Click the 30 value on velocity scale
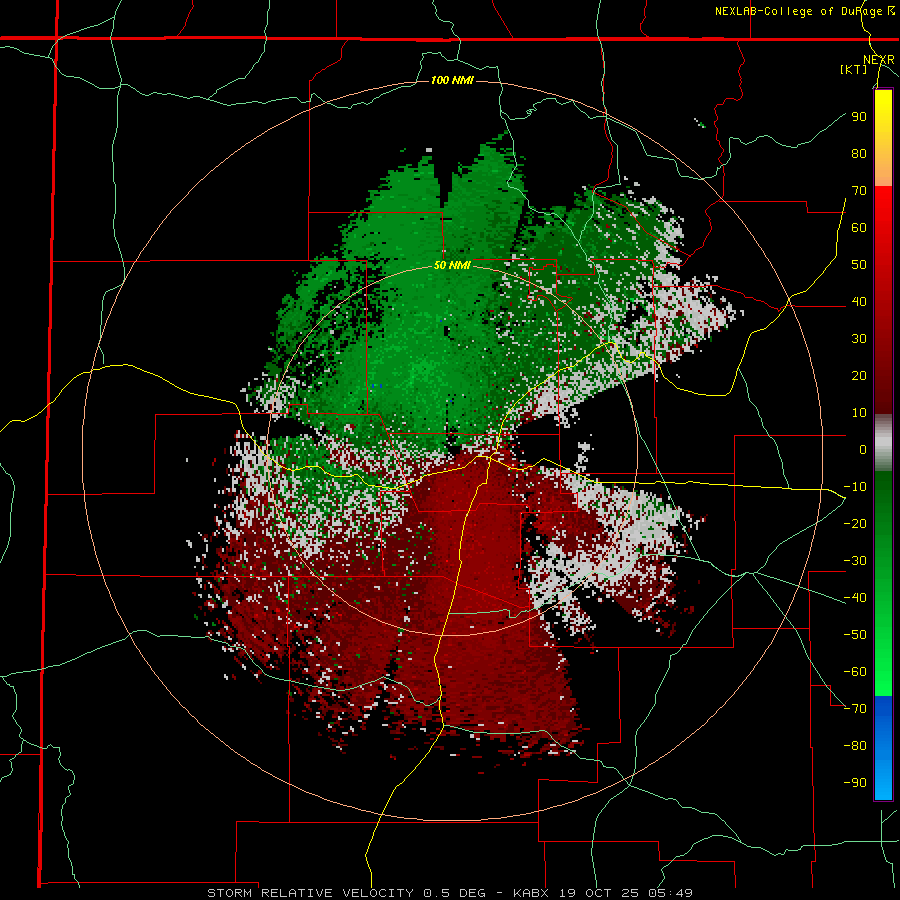Viewport: 900px width, 900px height. tap(859, 339)
